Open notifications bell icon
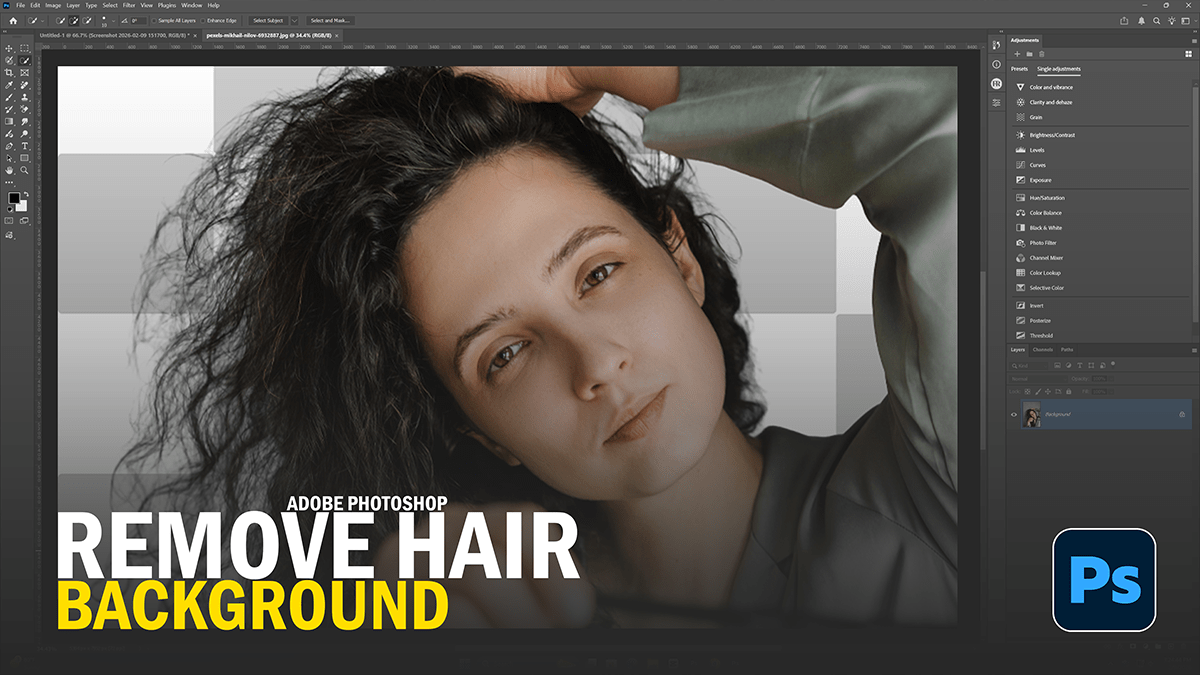1200x675 pixels. 1140,20
